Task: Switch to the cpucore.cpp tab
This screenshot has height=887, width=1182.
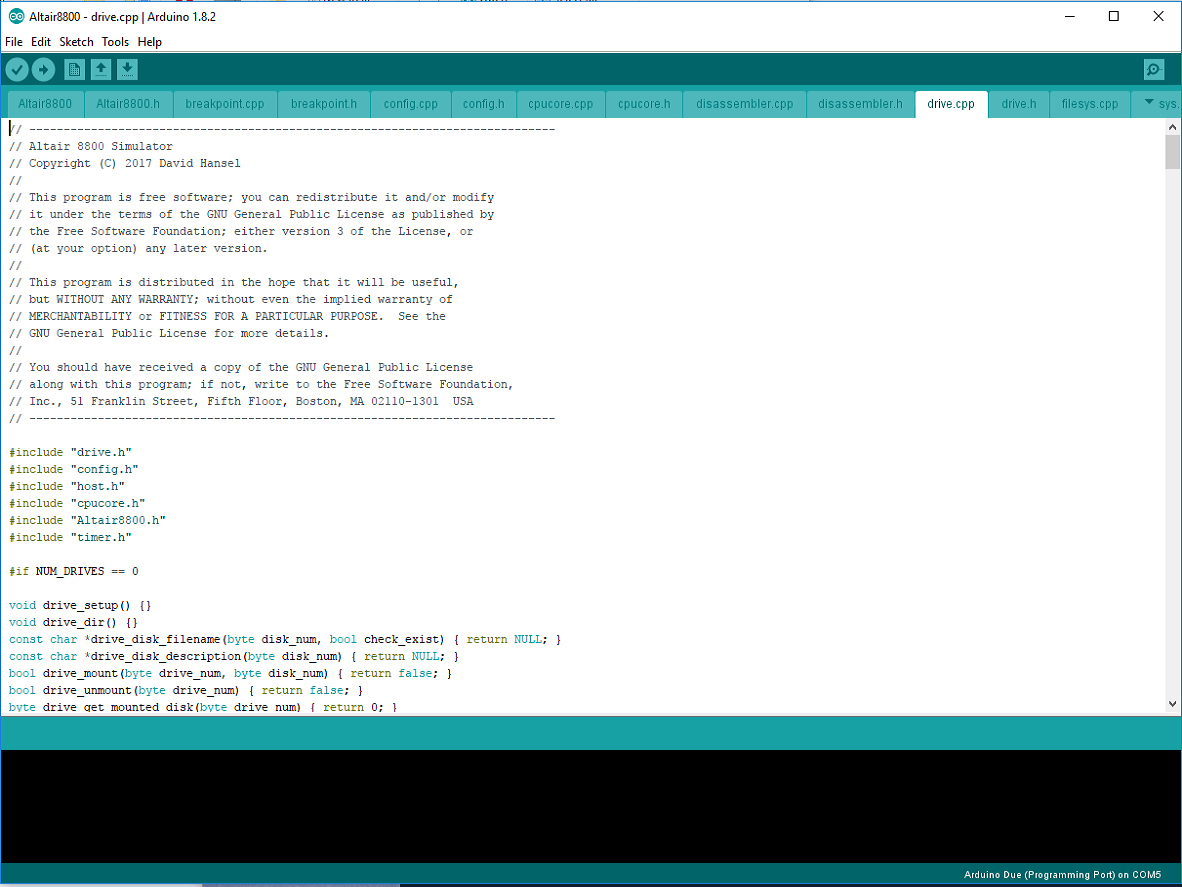Action: click(560, 104)
